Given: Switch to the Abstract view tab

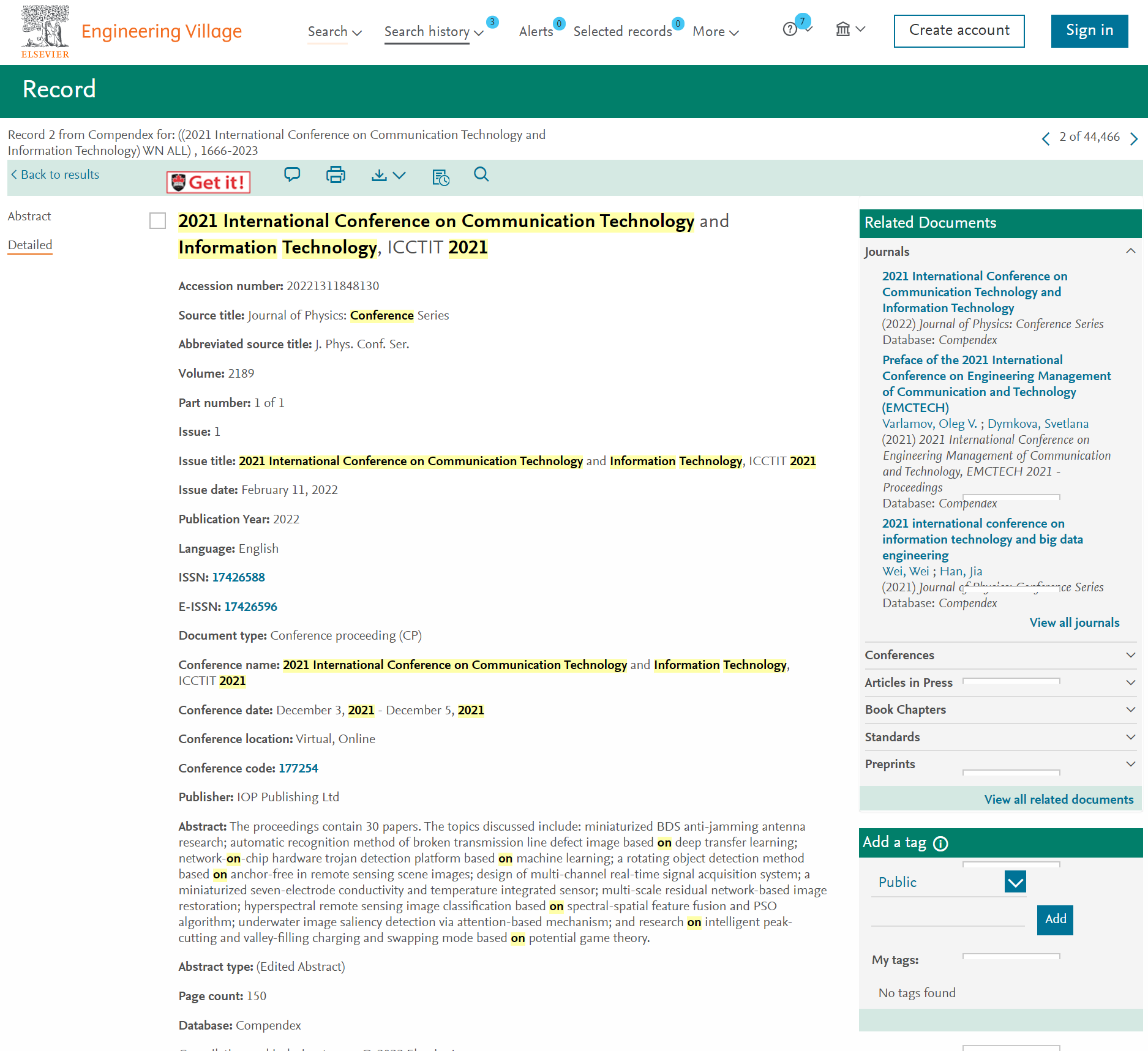Looking at the screenshot, I should coord(29,216).
